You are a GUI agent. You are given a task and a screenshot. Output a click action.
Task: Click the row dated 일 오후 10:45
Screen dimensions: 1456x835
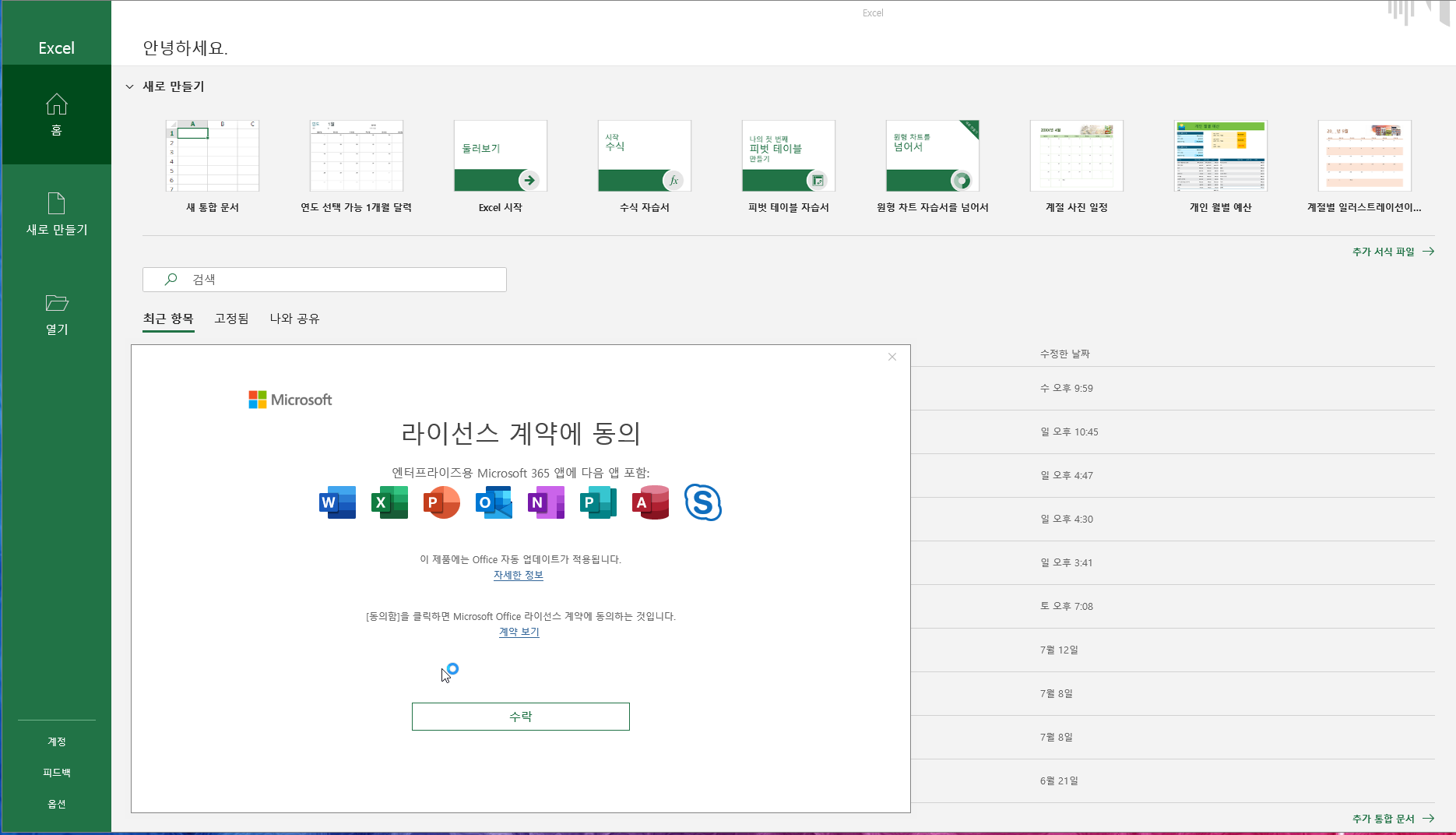[1173, 432]
